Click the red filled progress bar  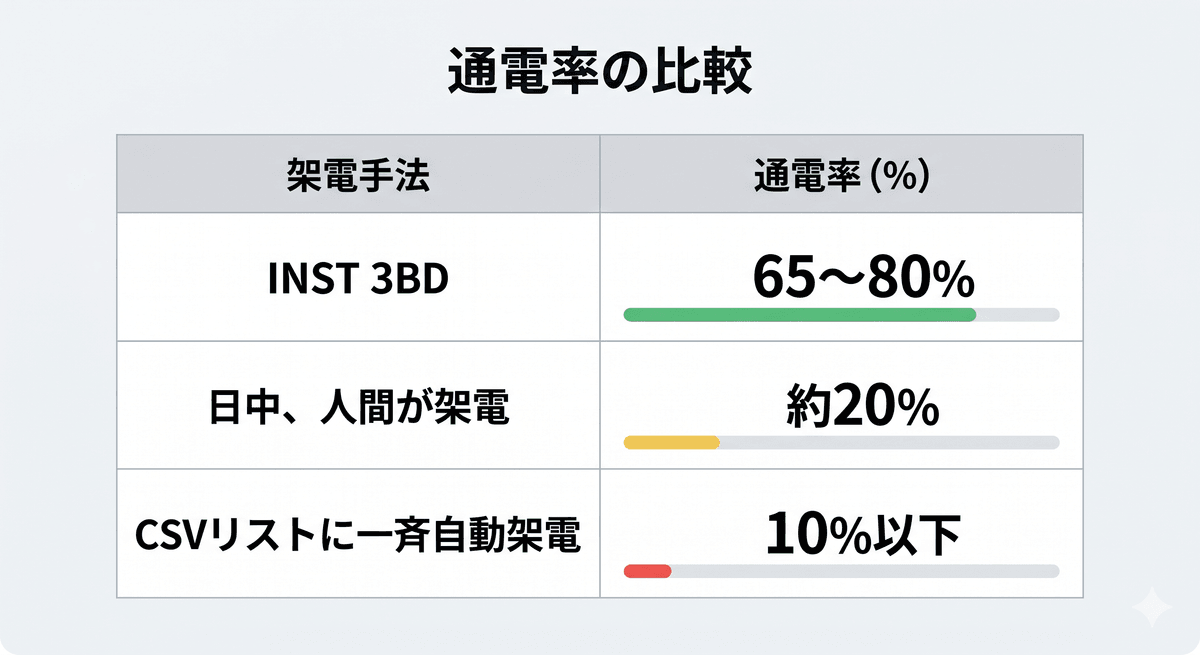647,571
